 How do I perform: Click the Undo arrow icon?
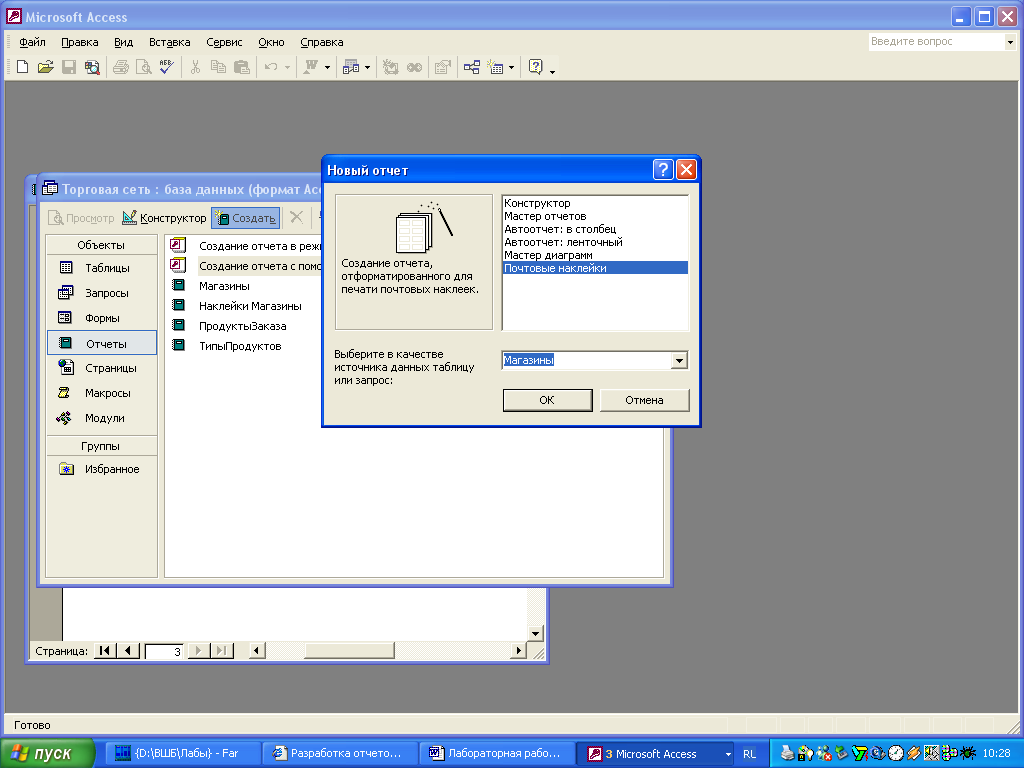[x=270, y=67]
